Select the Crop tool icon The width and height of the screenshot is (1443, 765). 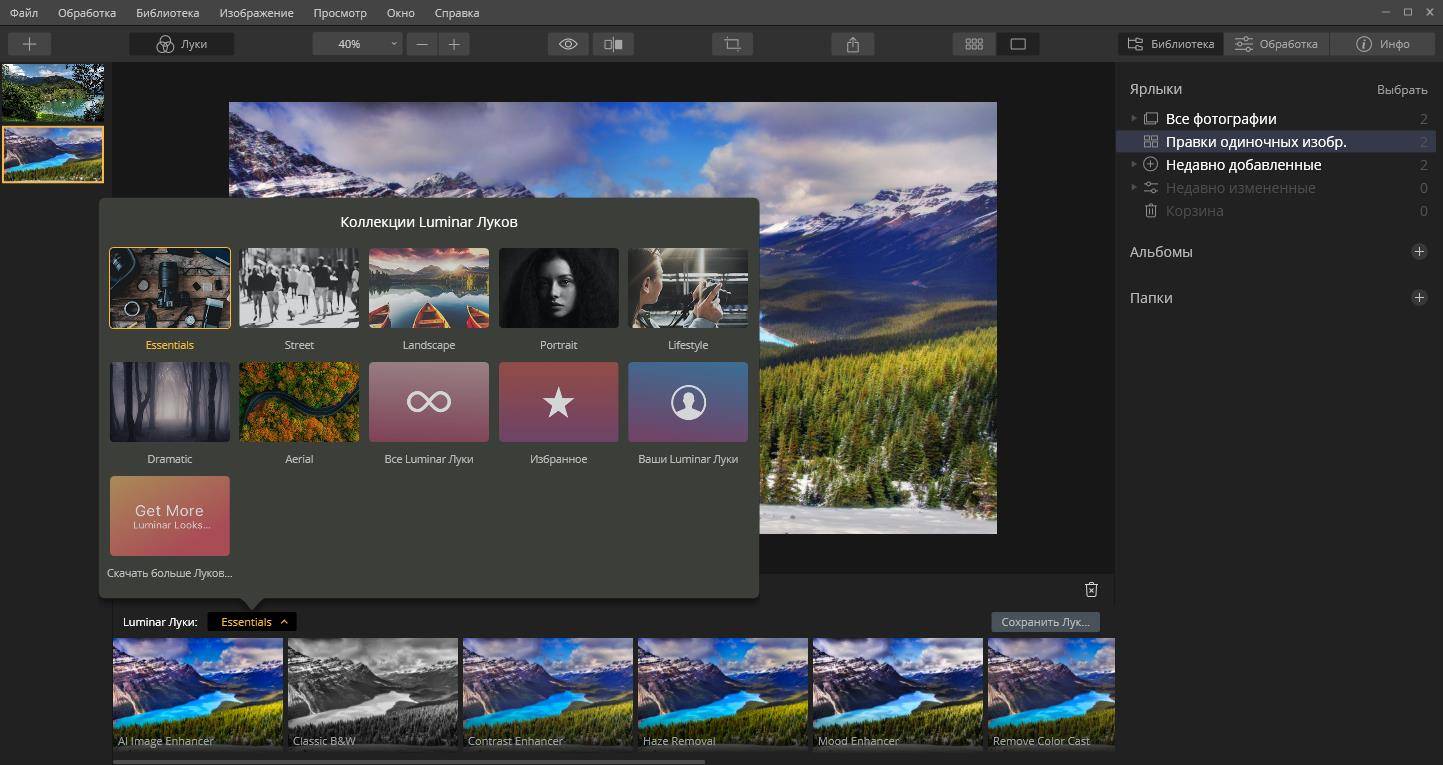tap(733, 44)
